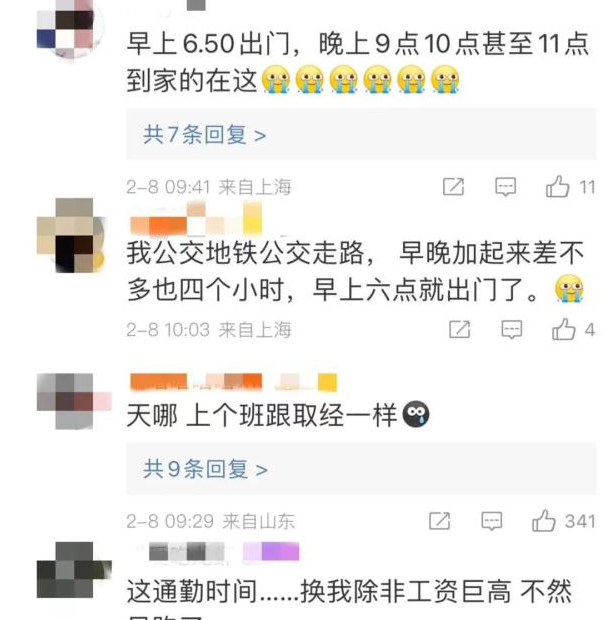Reply to the 2-8 09:41 Shanghai comment
The image size is (612, 620).
506,187
